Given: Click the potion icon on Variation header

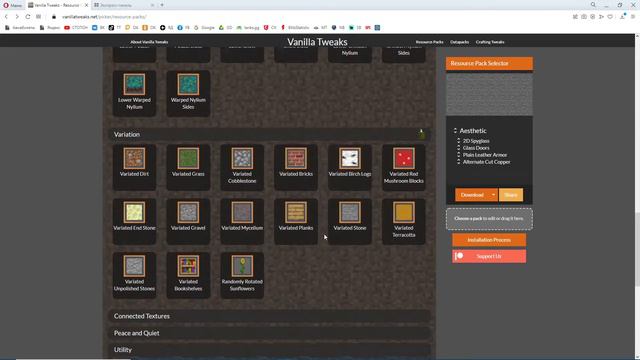Looking at the screenshot, I should coord(422,134).
